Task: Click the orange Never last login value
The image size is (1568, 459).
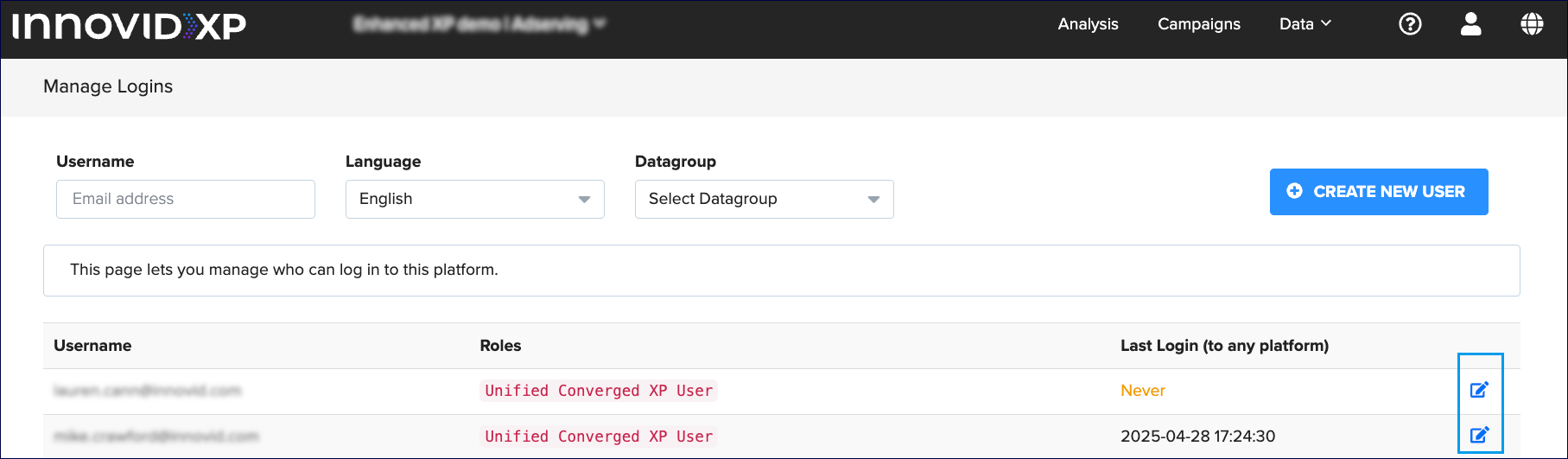Action: [x=1143, y=391]
